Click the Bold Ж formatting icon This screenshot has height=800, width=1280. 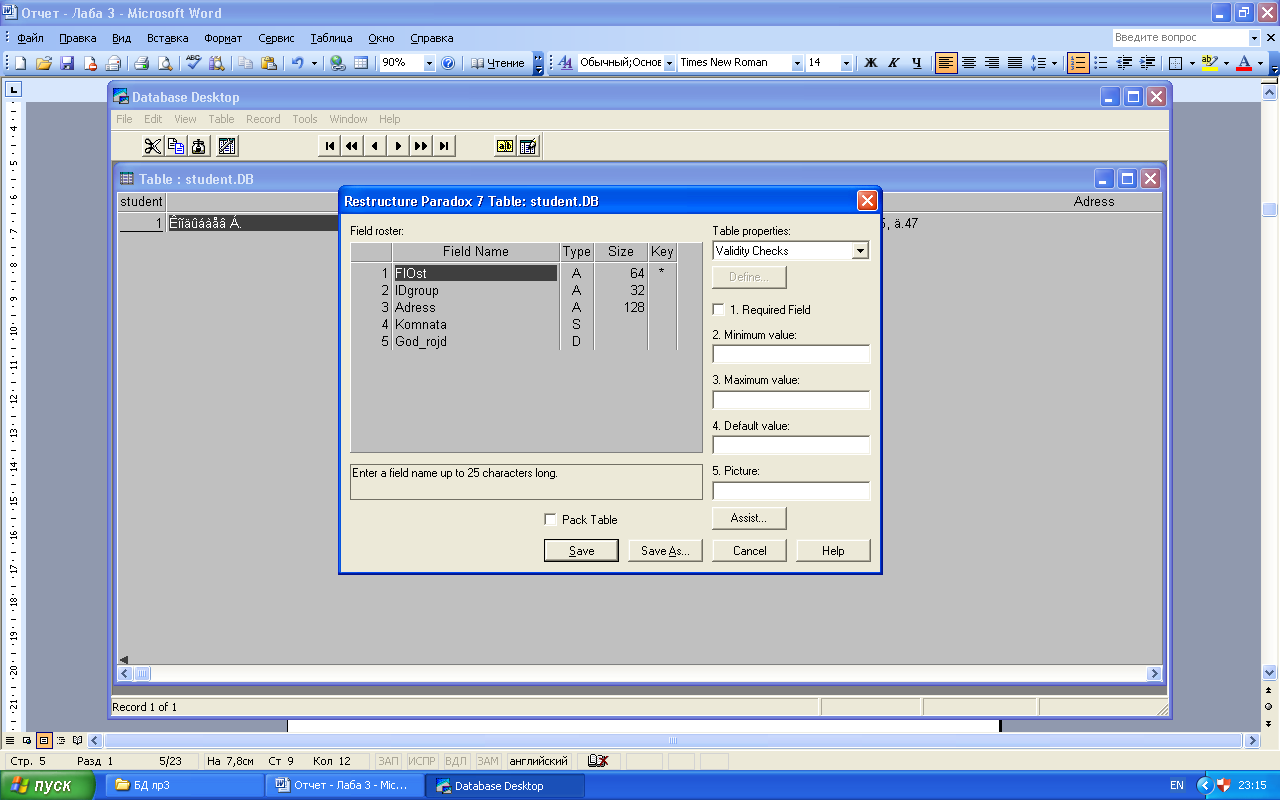point(870,63)
